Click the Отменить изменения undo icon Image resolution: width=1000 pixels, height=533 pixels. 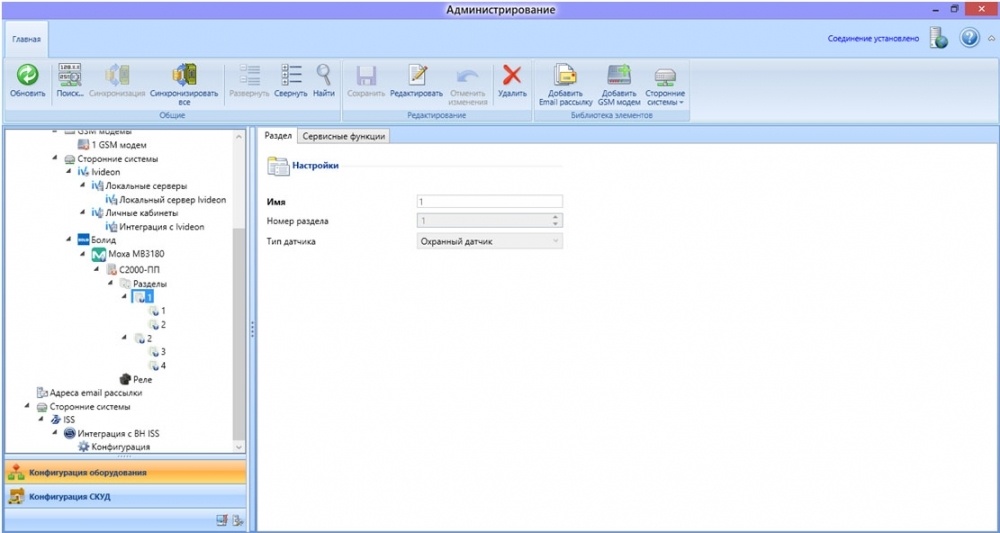point(467,75)
